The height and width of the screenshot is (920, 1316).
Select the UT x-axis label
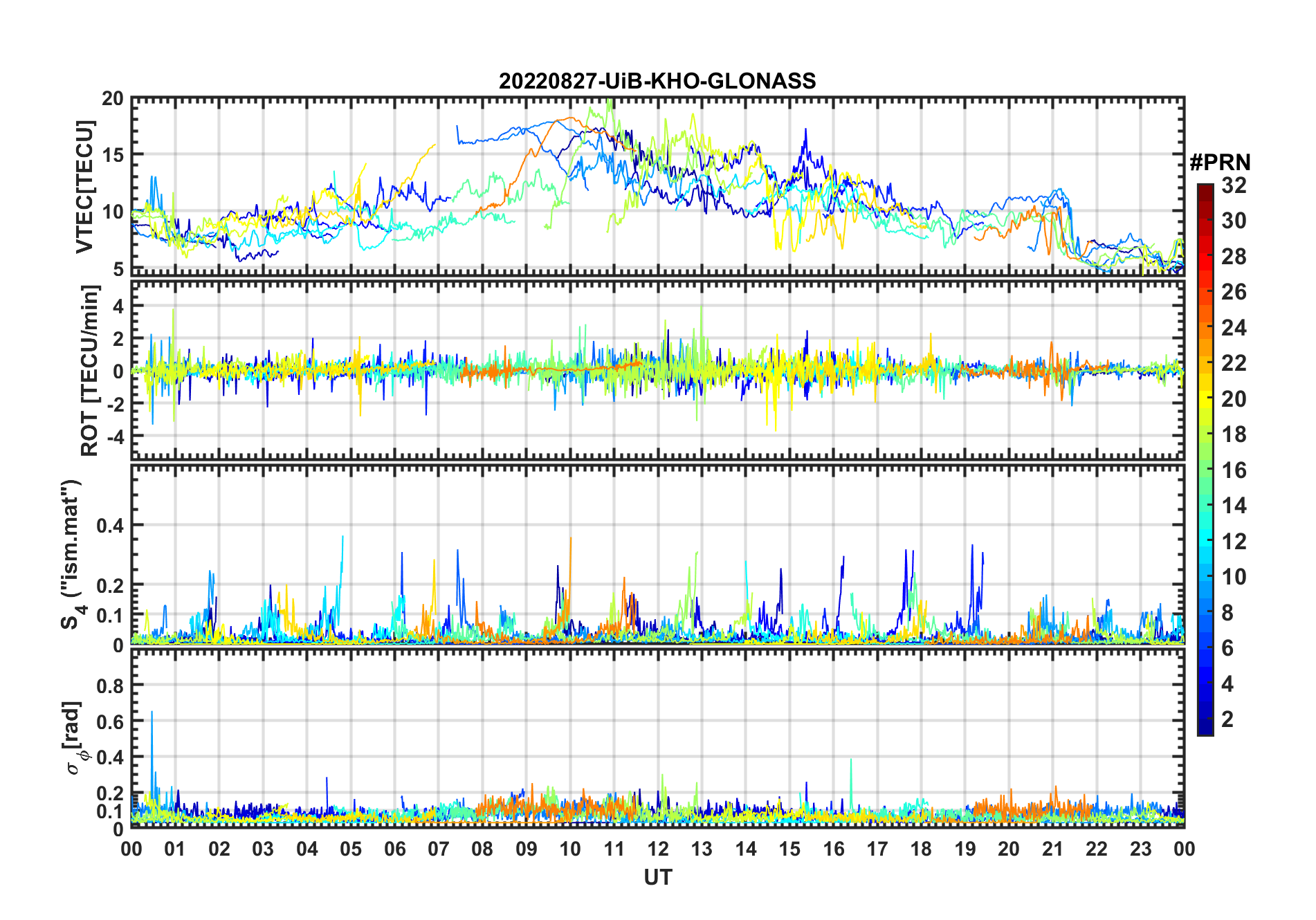658,878
